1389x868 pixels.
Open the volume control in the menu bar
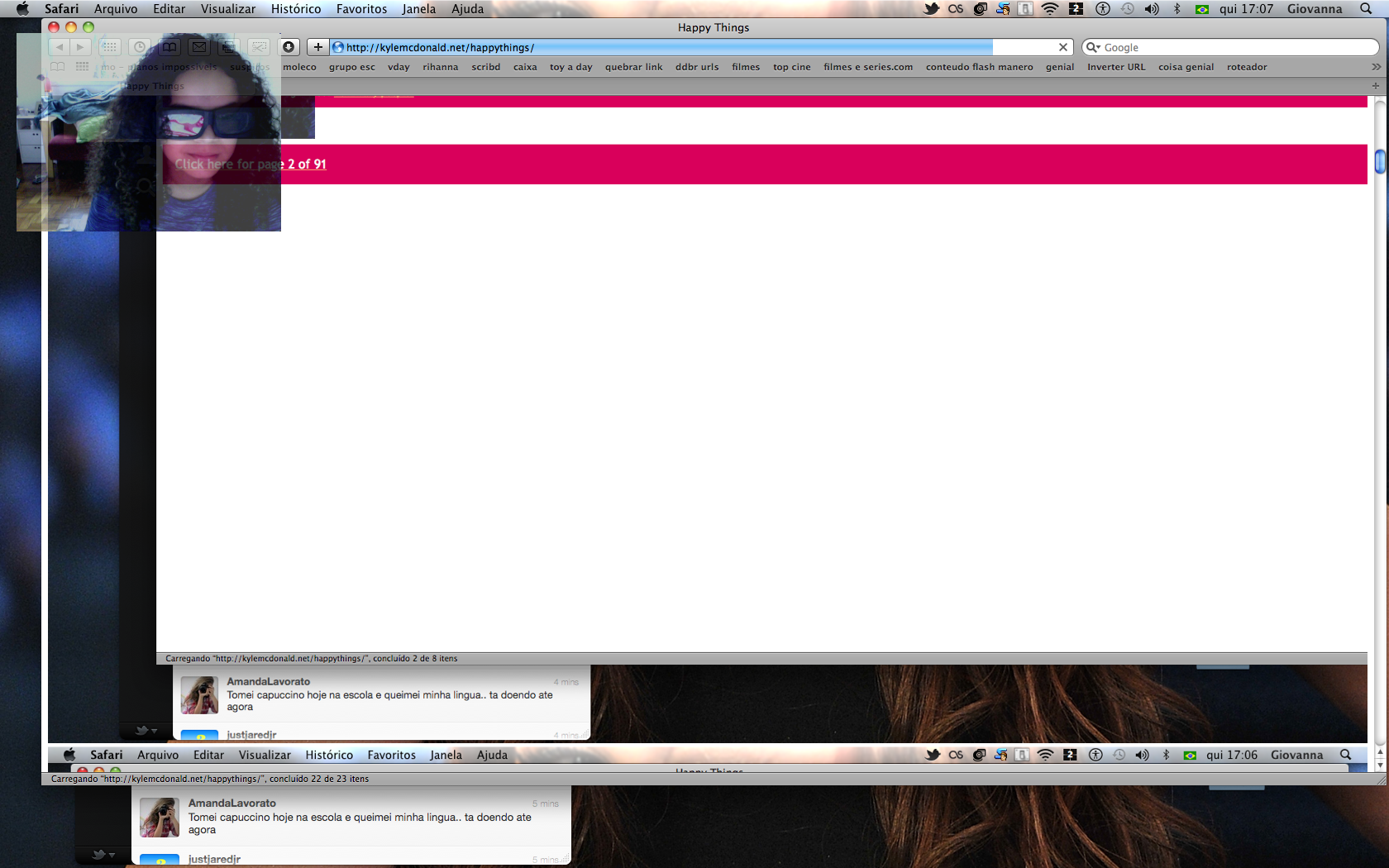[1152, 9]
